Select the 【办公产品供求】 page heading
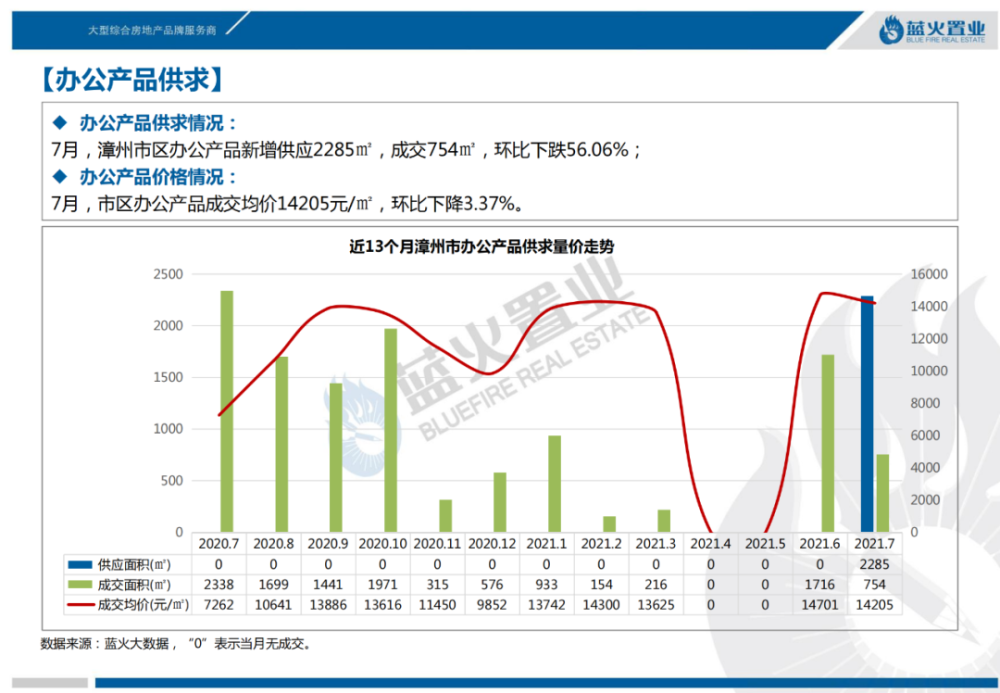 point(133,80)
